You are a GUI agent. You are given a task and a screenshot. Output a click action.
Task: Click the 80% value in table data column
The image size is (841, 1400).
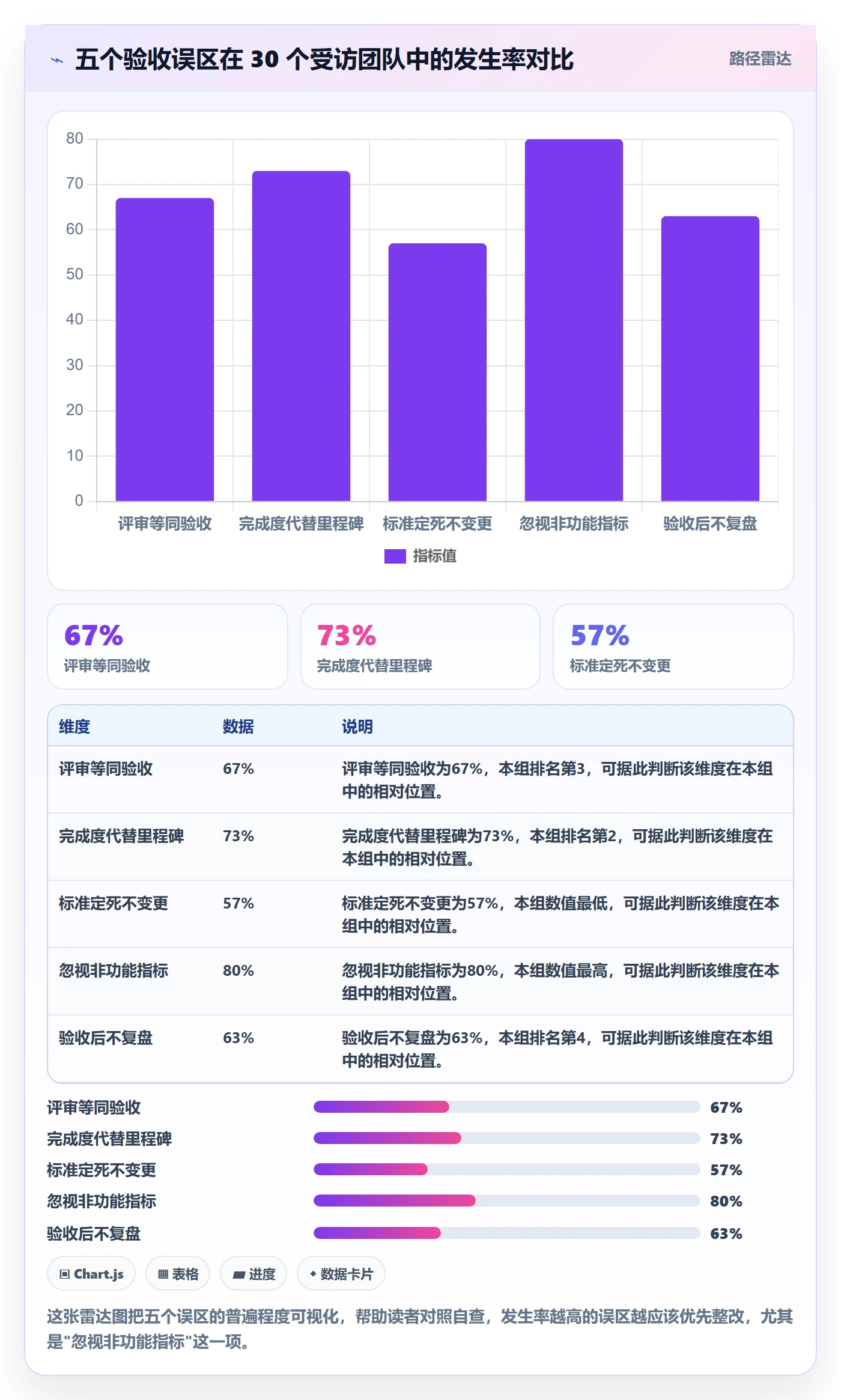pos(238,970)
